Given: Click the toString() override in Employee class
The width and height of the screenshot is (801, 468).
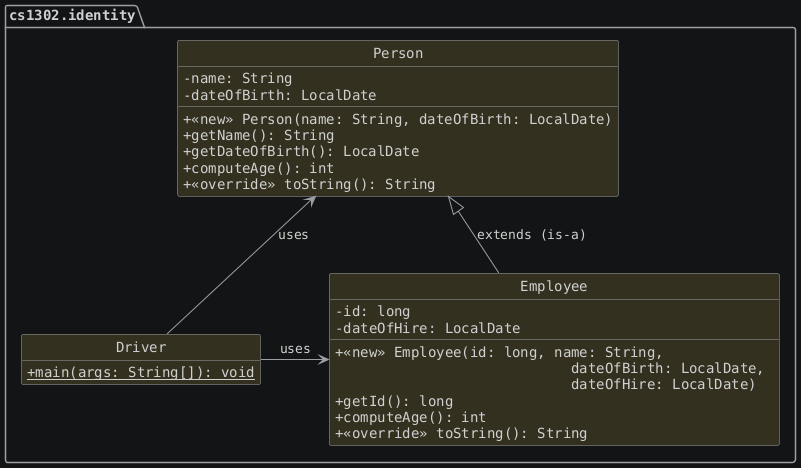Looking at the screenshot, I should coord(461,433).
